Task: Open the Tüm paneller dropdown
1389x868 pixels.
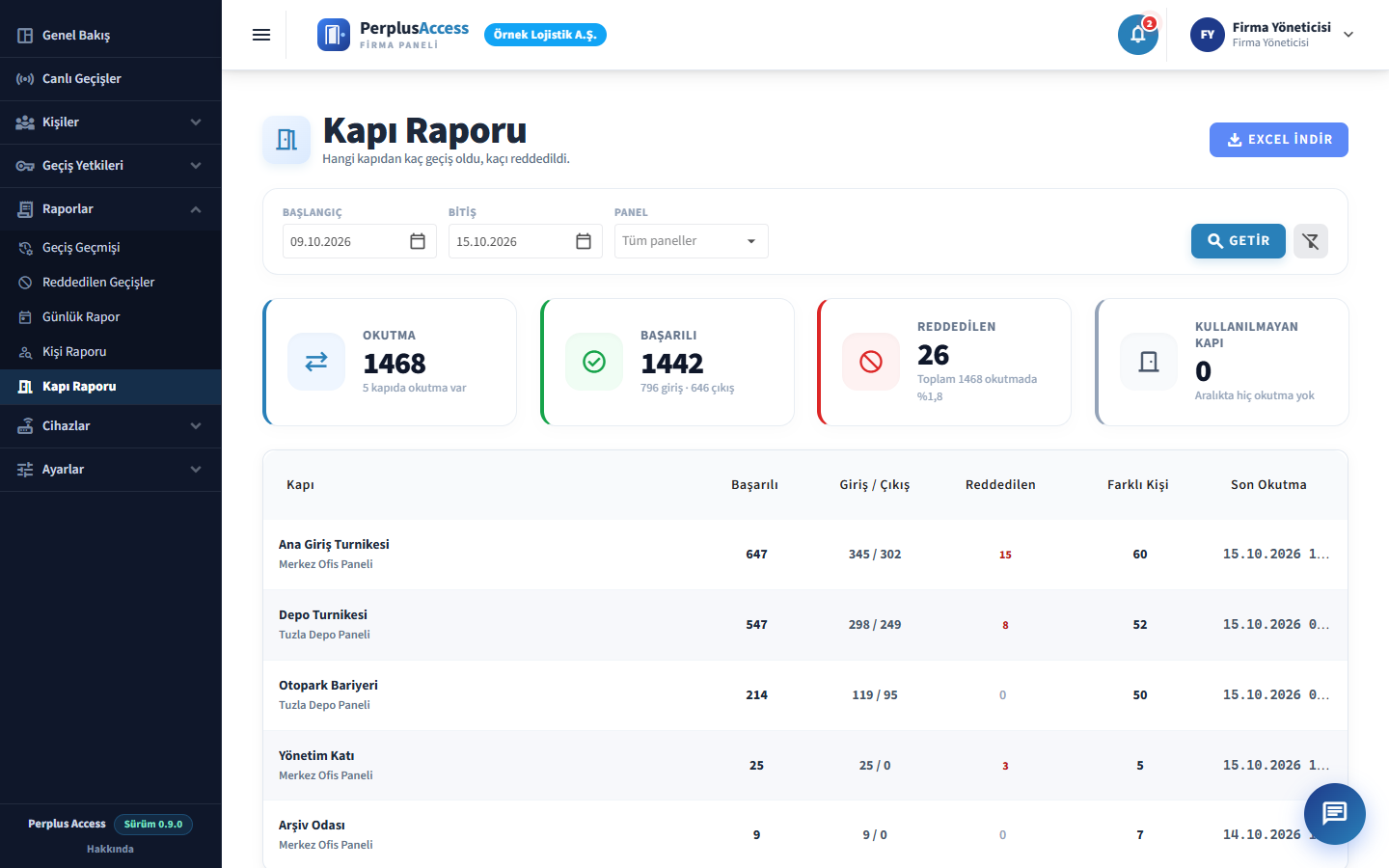Action: pyautogui.click(x=692, y=241)
